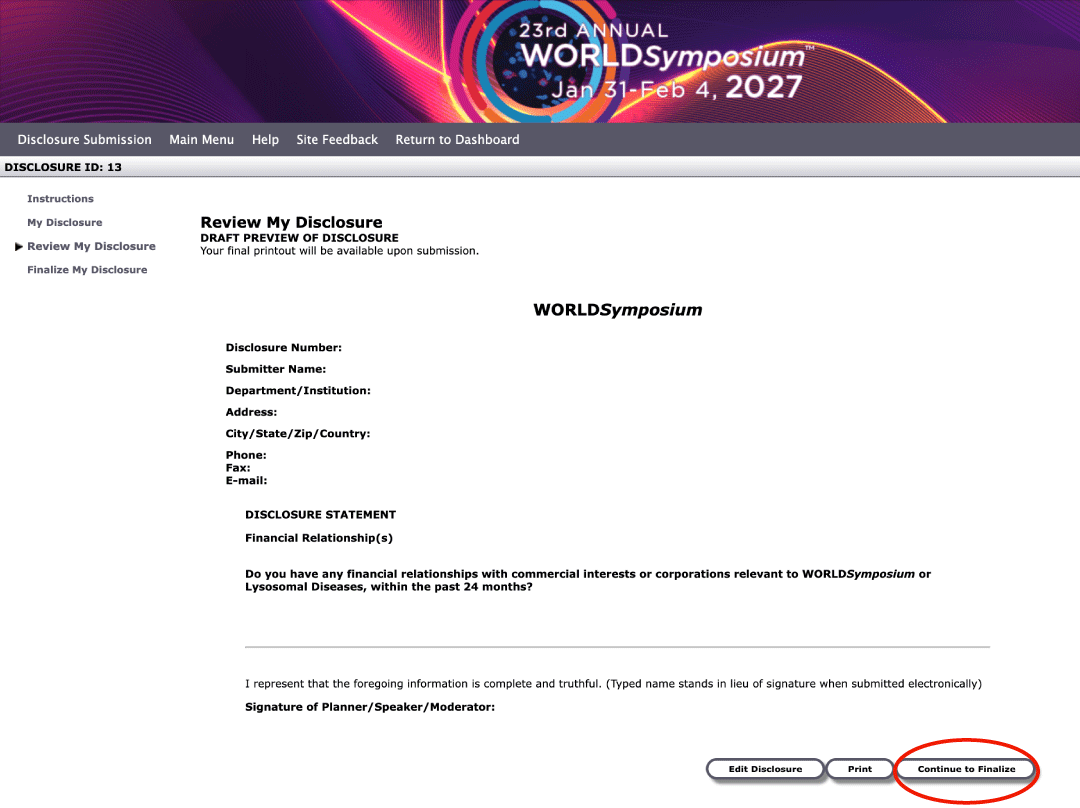This screenshot has height=808, width=1080.
Task: Open Site Feedback
Action: point(337,140)
